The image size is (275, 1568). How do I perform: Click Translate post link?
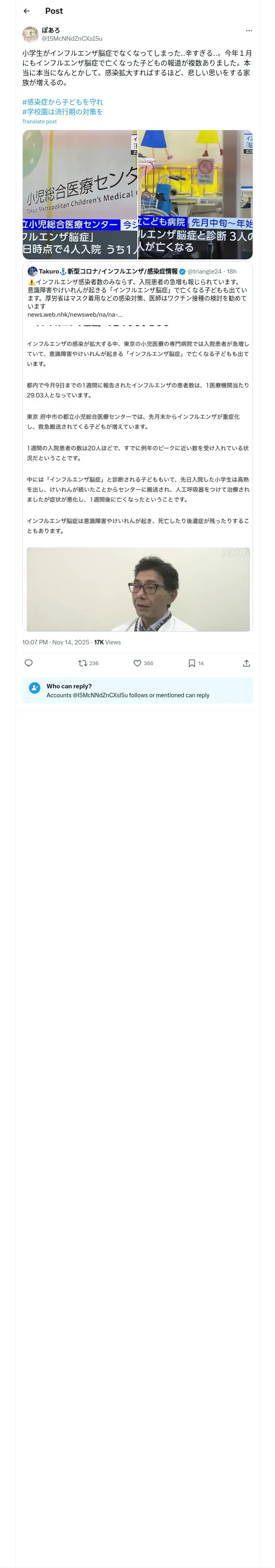39,122
